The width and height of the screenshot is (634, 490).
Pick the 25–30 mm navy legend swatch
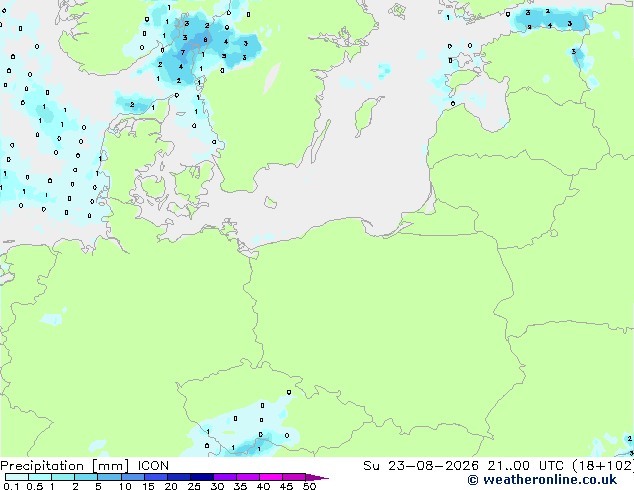tap(201, 477)
